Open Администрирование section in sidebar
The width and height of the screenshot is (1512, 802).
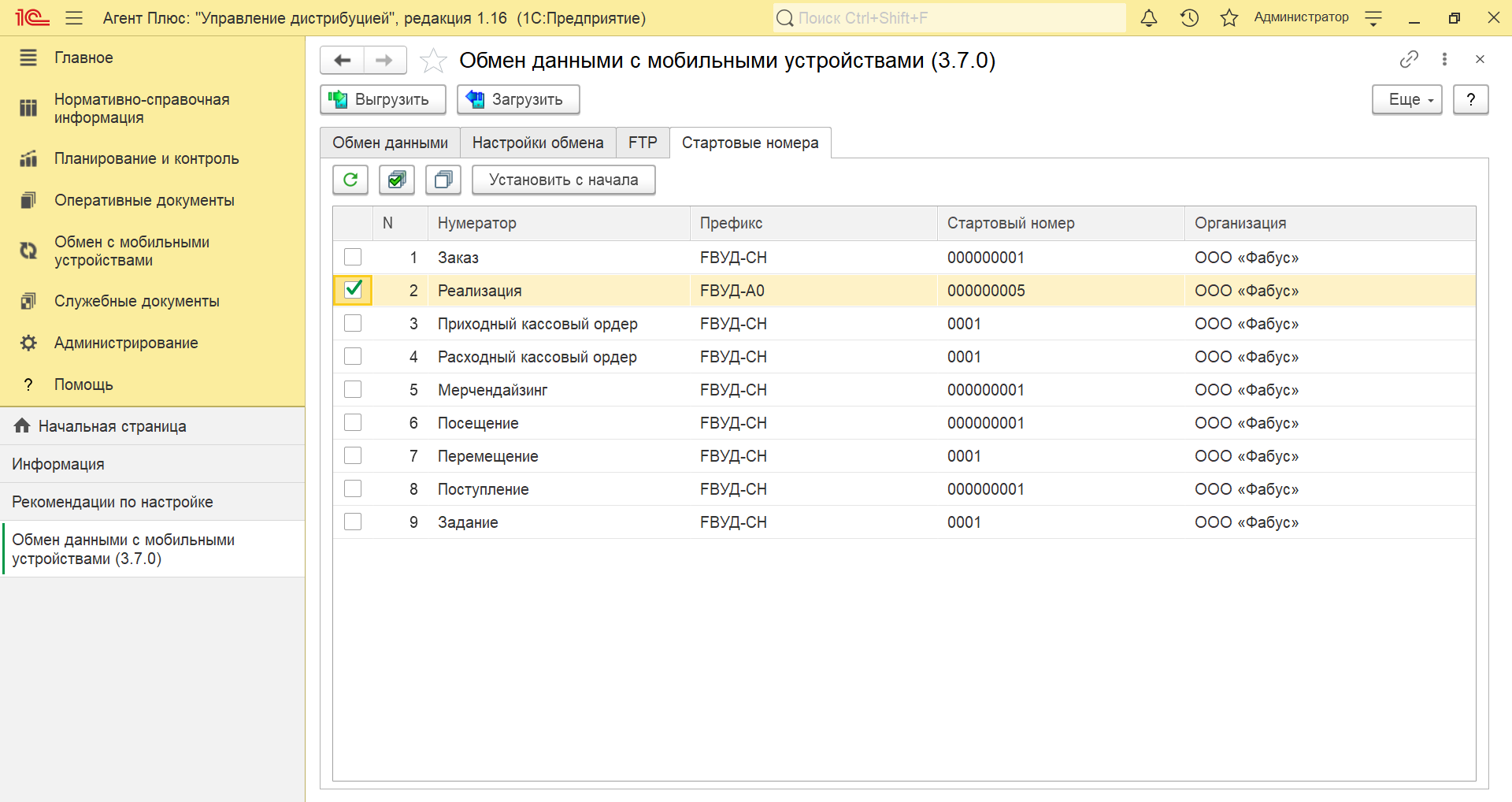126,343
